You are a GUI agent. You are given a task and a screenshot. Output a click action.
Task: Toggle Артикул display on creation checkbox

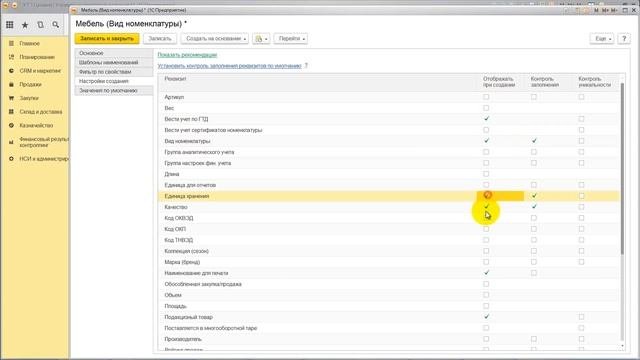pos(486,97)
